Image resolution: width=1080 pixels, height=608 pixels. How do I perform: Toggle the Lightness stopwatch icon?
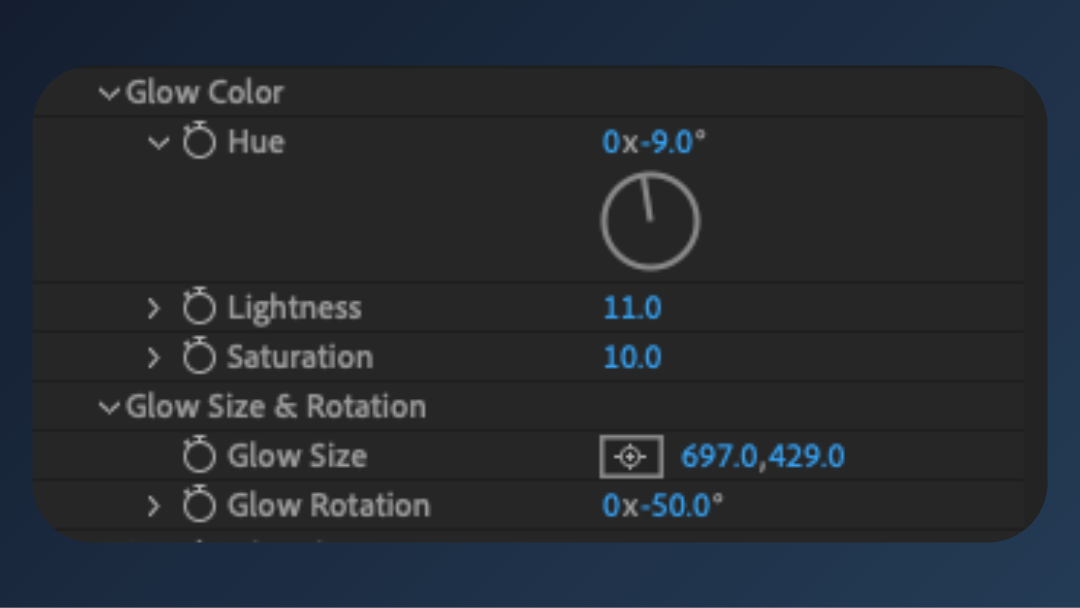tap(200, 308)
